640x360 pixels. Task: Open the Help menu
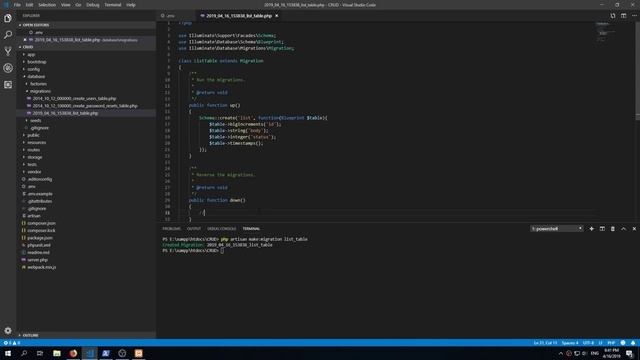131,5
